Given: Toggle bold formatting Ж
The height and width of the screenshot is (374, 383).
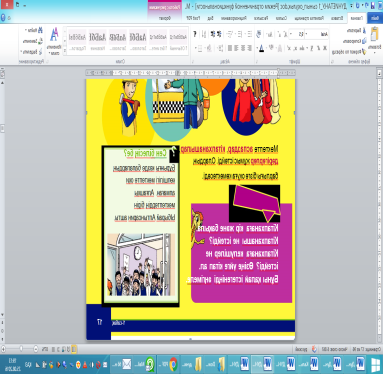Looking at the screenshot, I should [325, 49].
